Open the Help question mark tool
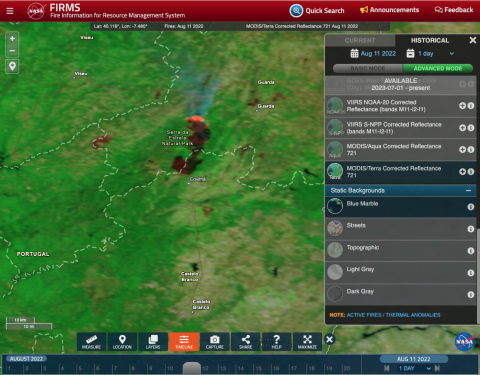Screen dimensions: 480x375 click(x=276, y=342)
